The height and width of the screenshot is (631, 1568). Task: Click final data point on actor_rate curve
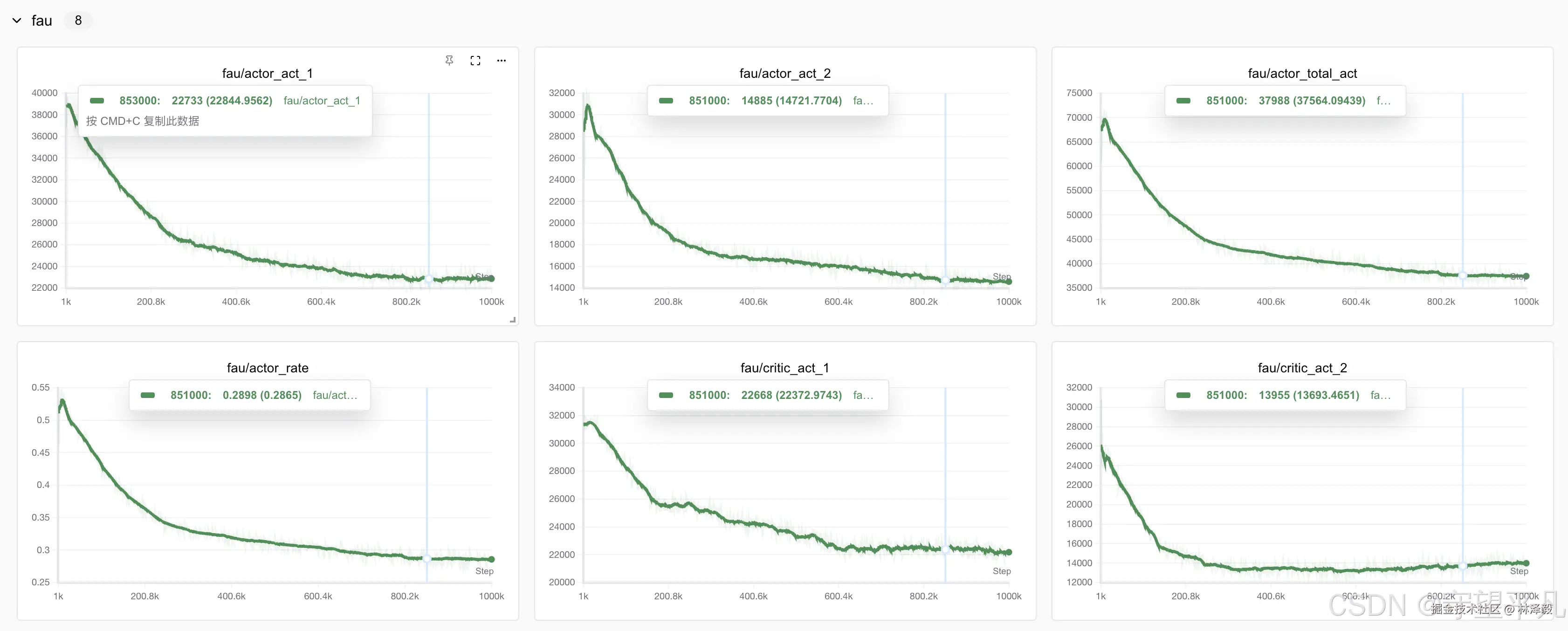click(491, 559)
